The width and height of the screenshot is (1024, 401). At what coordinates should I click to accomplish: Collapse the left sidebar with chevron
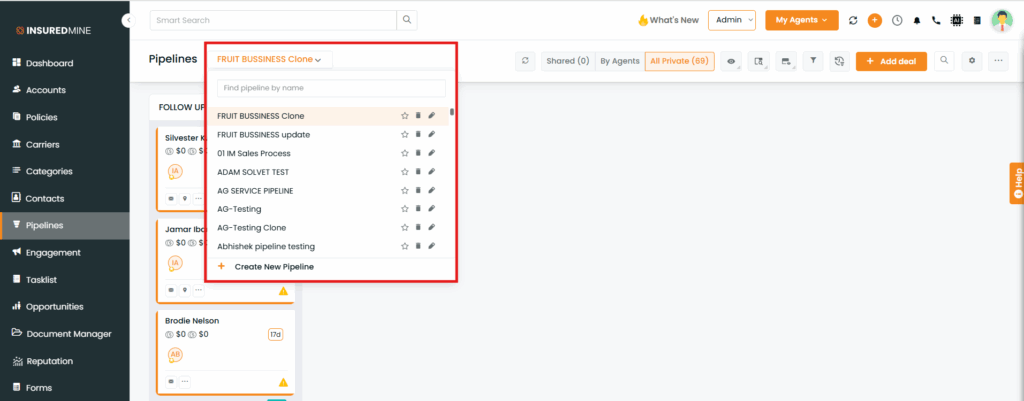coord(128,21)
